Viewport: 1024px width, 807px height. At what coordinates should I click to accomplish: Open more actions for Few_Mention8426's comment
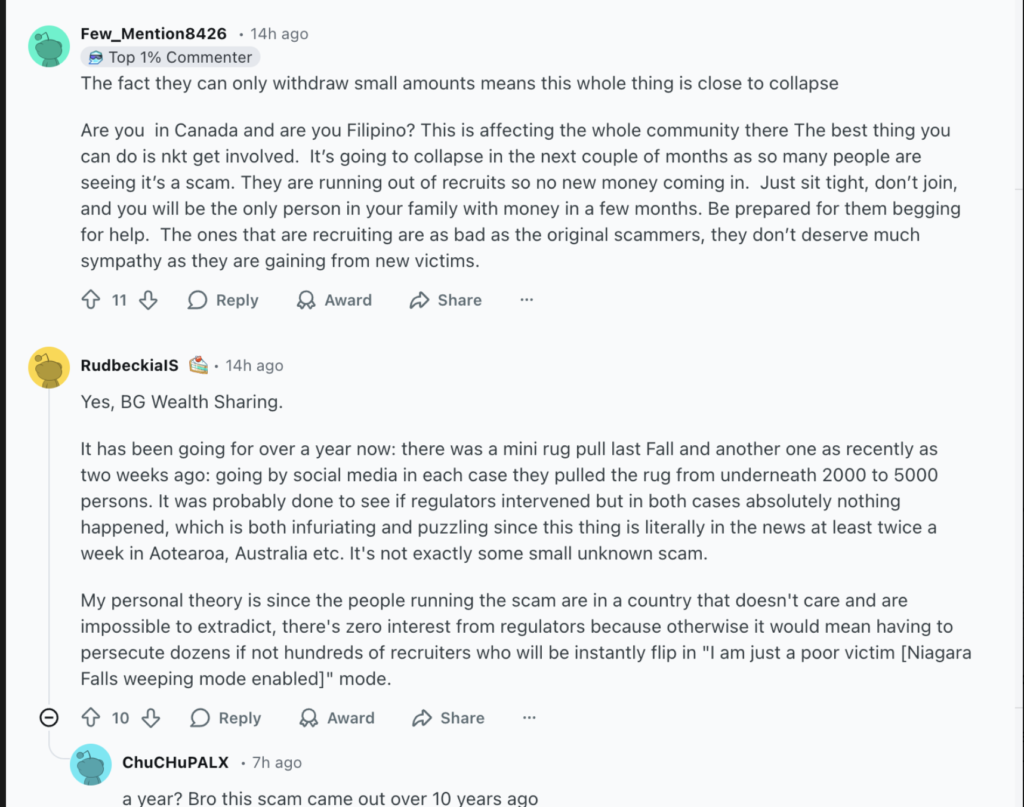pyautogui.click(x=526, y=299)
